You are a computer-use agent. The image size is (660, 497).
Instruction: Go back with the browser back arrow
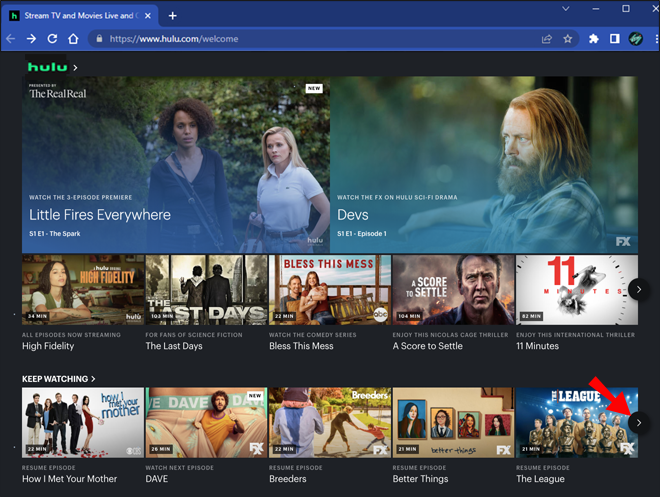tap(11, 39)
